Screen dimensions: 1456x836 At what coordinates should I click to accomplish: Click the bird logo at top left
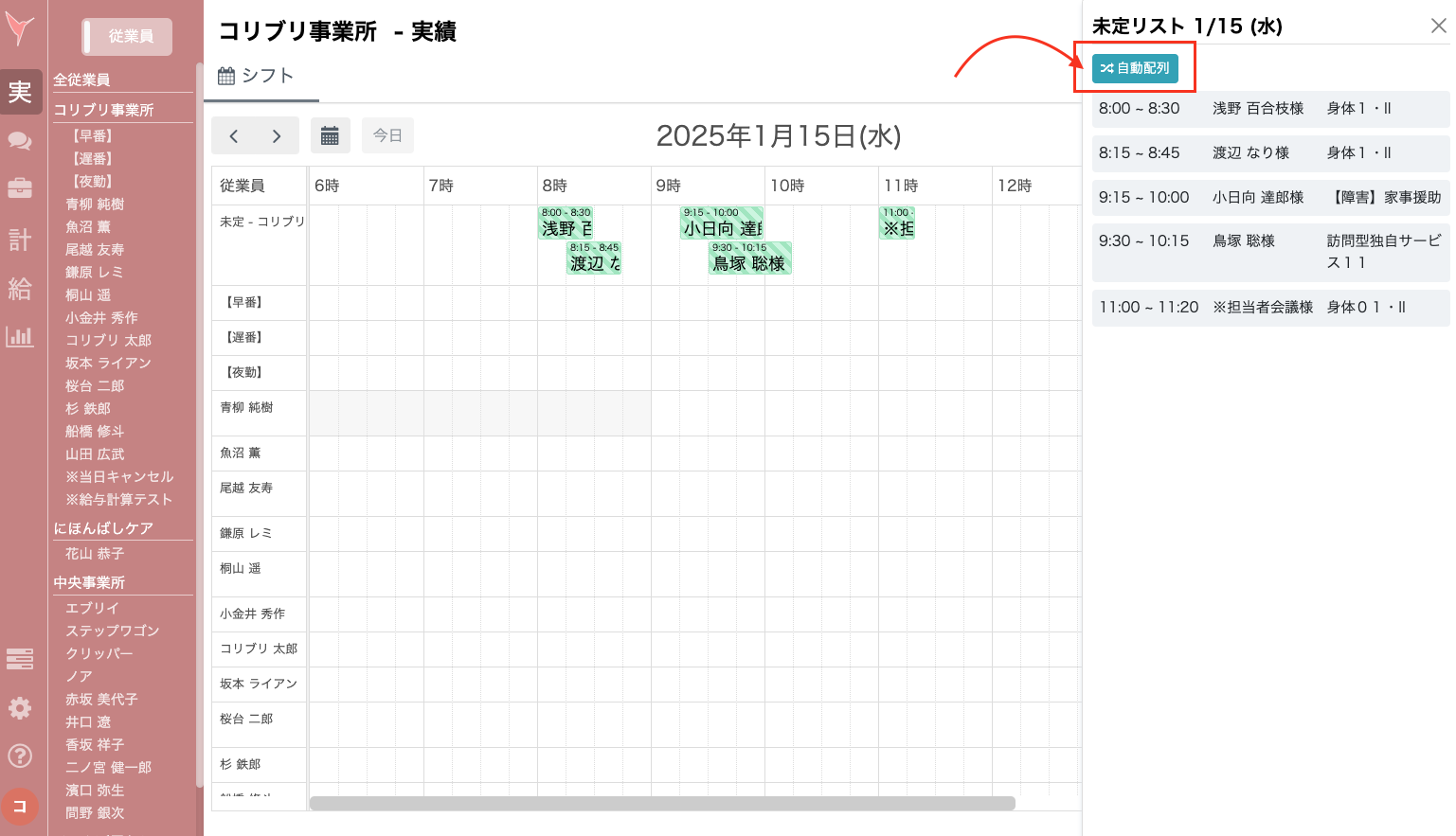[20, 28]
